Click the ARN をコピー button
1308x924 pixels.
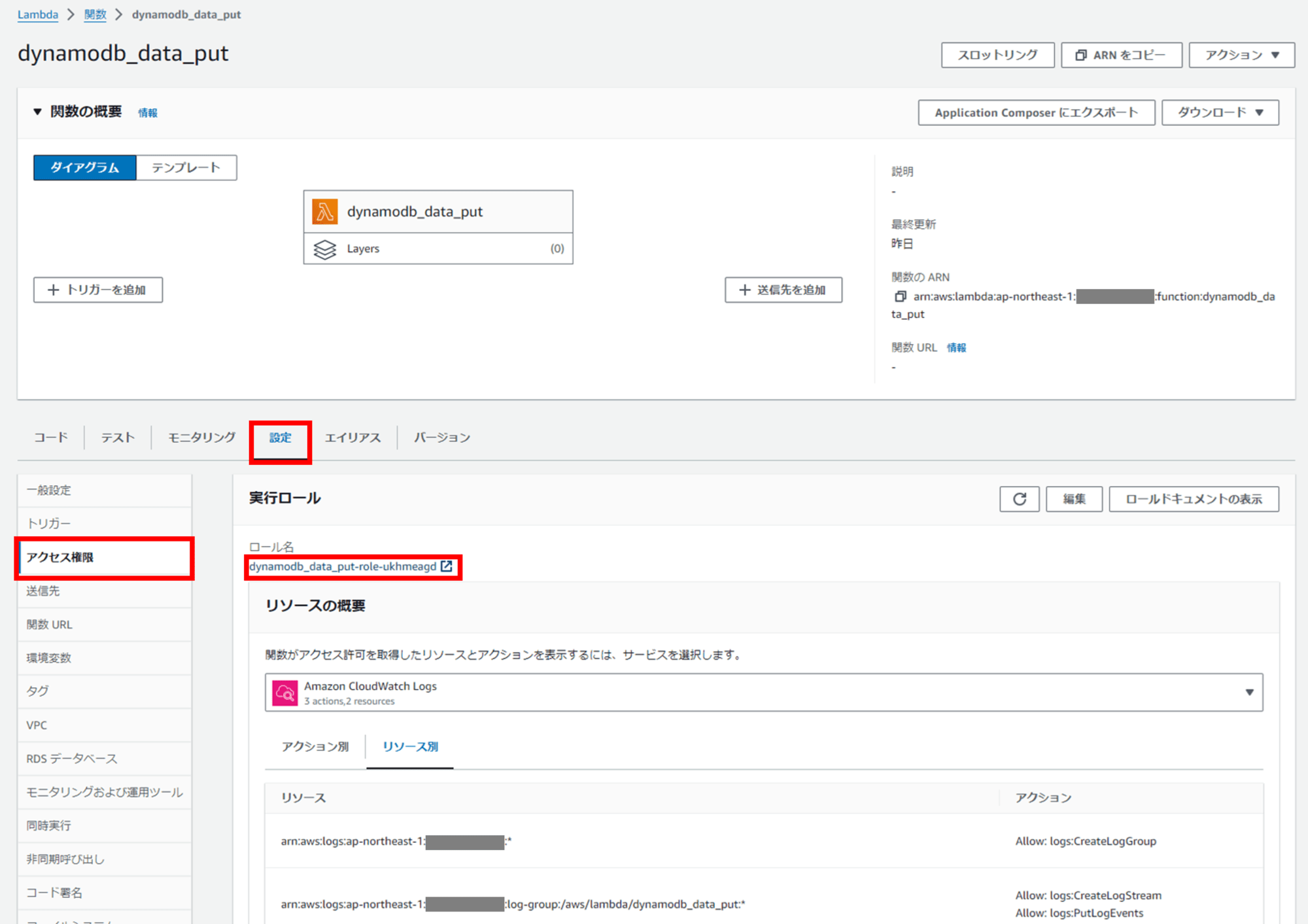click(x=1121, y=55)
